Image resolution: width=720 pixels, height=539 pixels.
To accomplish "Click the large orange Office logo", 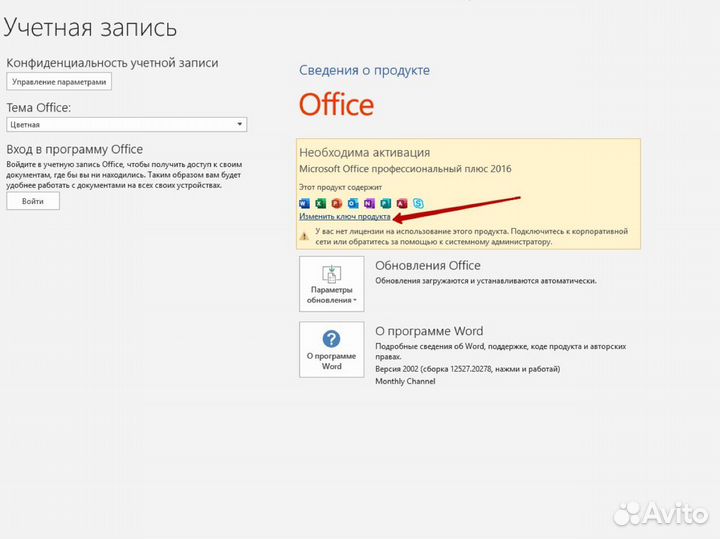I will (x=337, y=104).
